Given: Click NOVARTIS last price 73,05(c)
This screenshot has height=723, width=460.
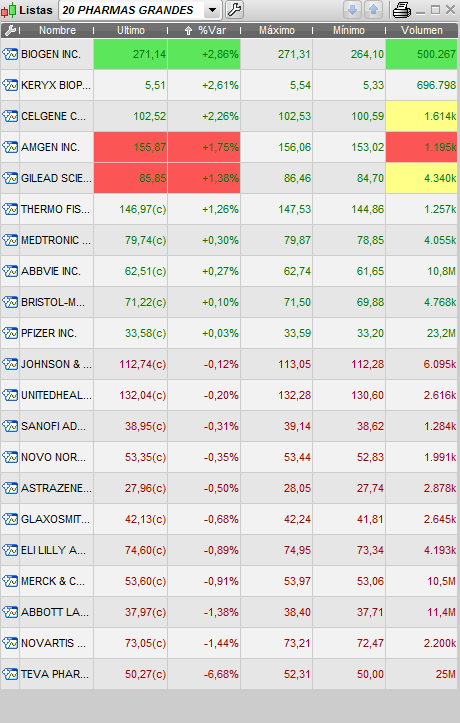Looking at the screenshot, I should coord(145,643).
